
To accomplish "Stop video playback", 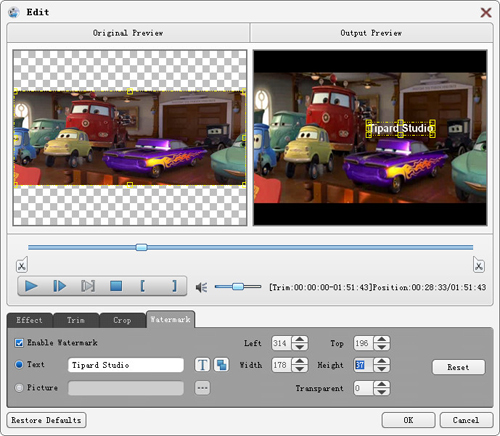I will pos(116,286).
